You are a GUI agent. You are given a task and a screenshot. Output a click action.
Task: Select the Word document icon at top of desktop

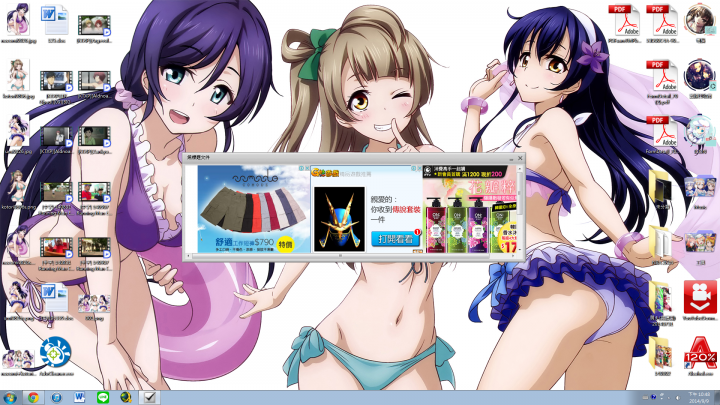56,24
